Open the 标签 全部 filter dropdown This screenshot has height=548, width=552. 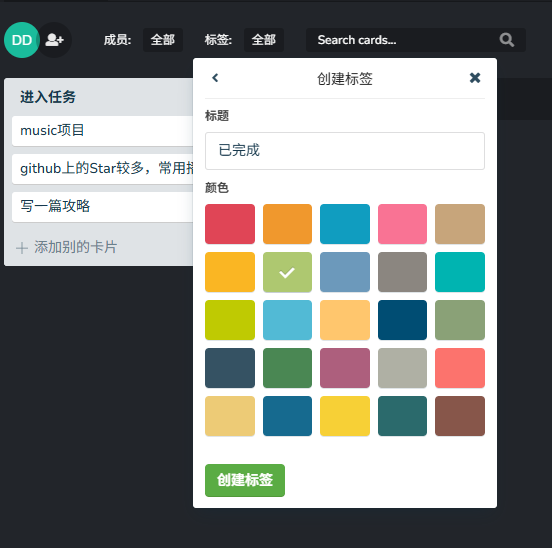pyautogui.click(x=264, y=40)
